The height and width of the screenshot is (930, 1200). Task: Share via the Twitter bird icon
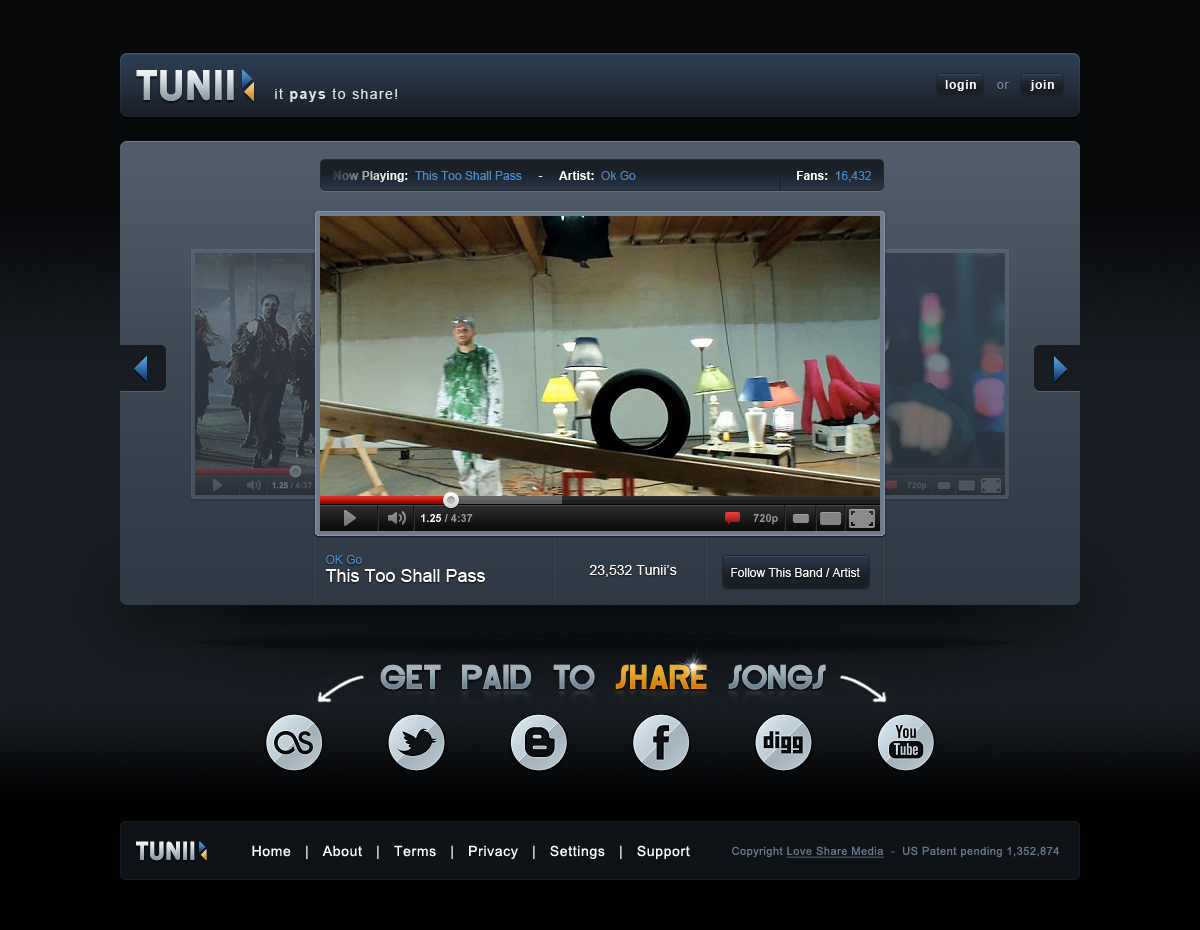[x=416, y=742]
